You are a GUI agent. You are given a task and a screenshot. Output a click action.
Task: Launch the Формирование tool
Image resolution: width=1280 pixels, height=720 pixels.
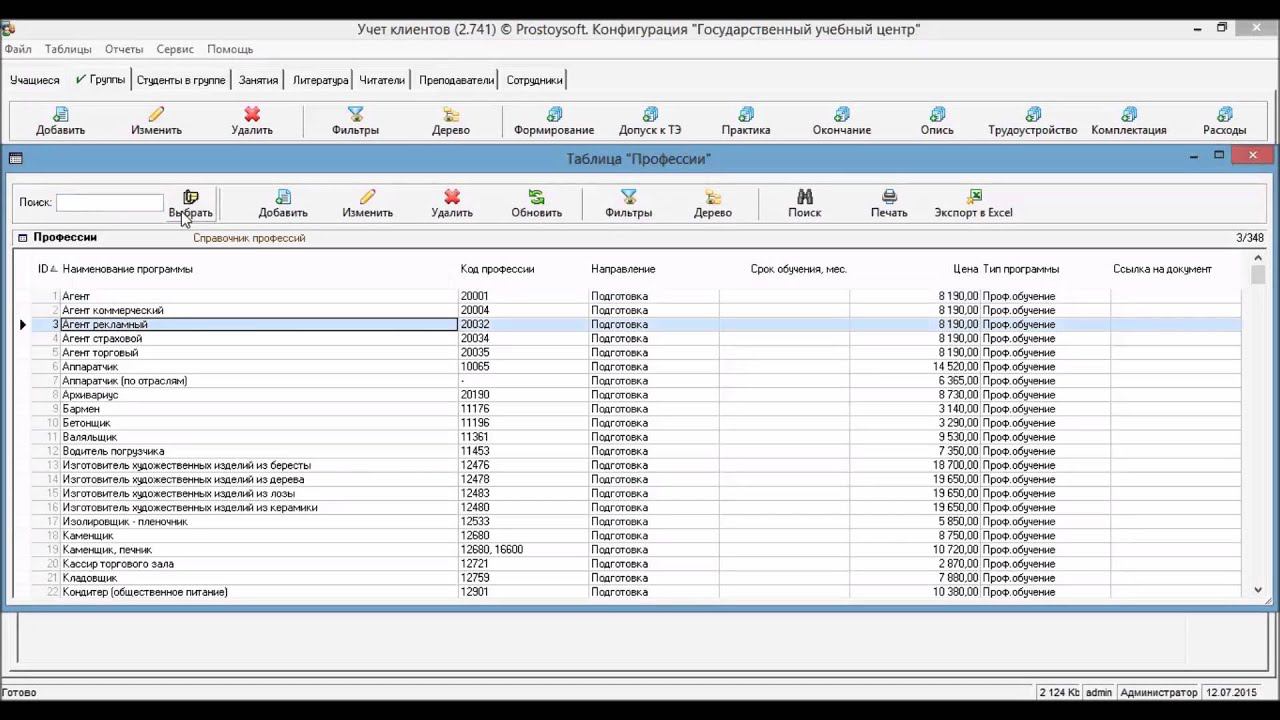click(554, 121)
